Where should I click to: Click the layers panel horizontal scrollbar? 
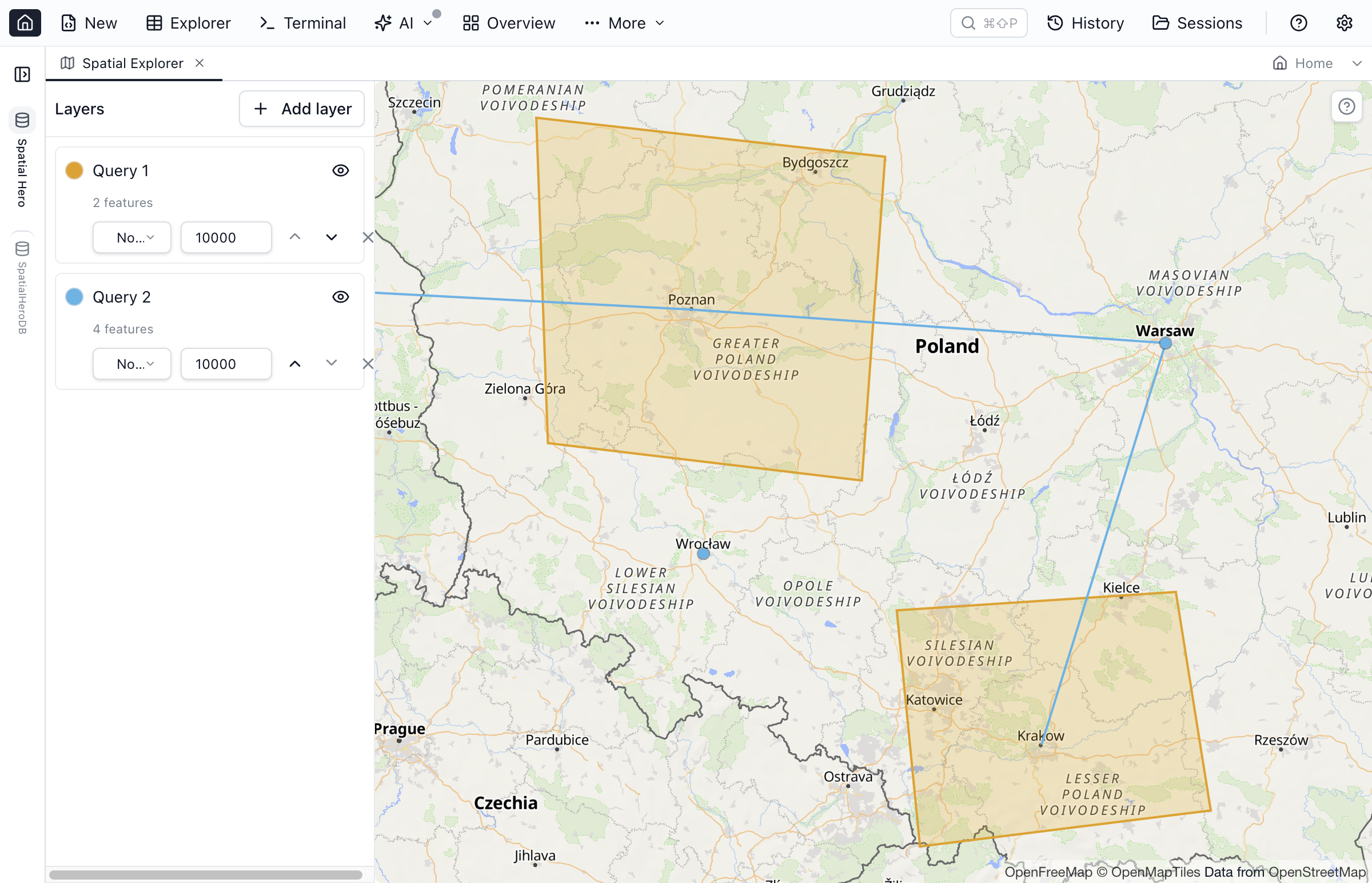click(205, 874)
